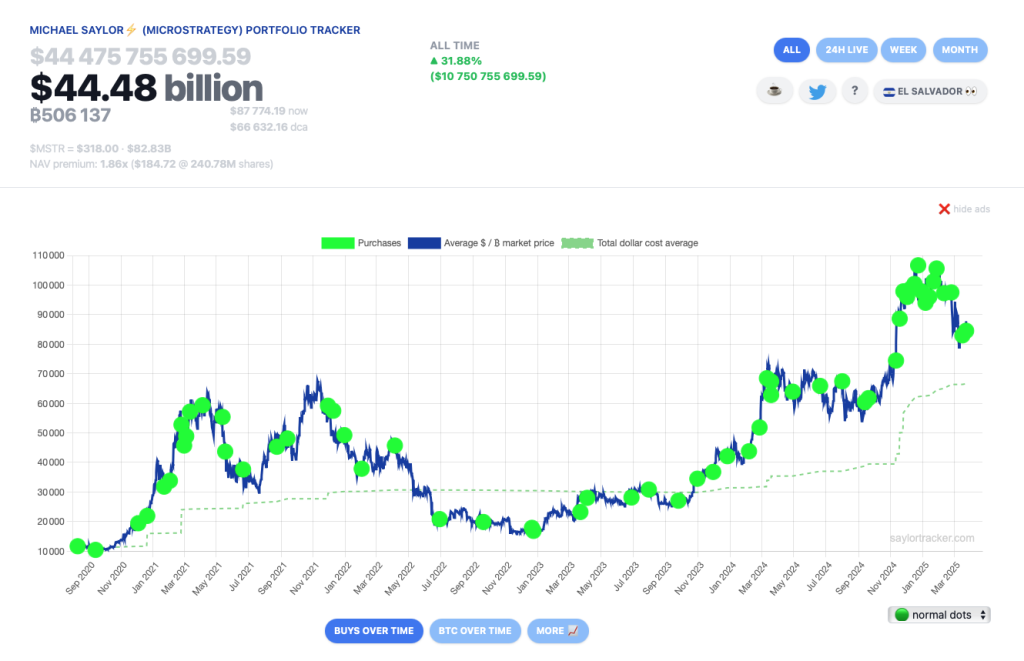Click the ₿506 137 holdings figure
This screenshot has width=1024, height=661.
click(x=71, y=116)
